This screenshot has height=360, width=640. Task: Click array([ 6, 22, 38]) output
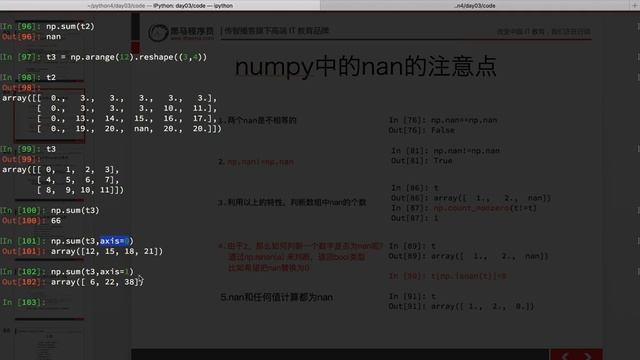point(97,282)
